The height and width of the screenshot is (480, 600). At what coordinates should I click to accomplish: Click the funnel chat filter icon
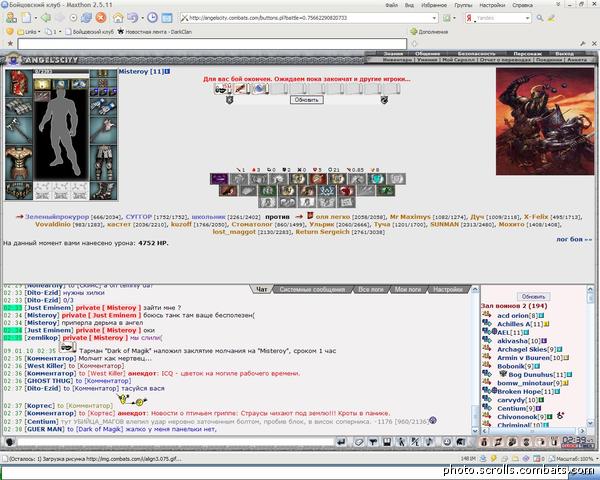373,442
